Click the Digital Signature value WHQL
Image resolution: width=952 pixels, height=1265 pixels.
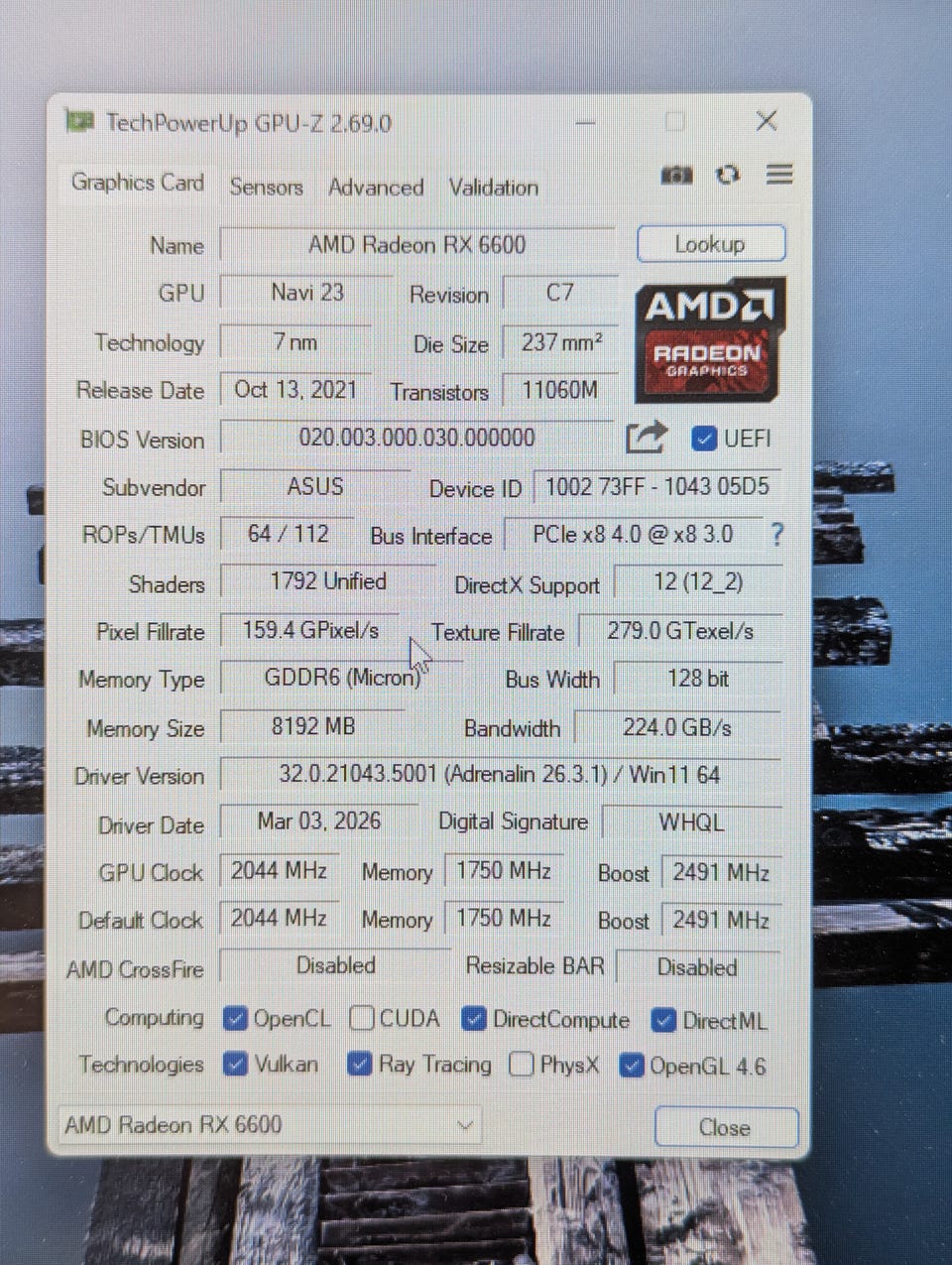(x=692, y=822)
